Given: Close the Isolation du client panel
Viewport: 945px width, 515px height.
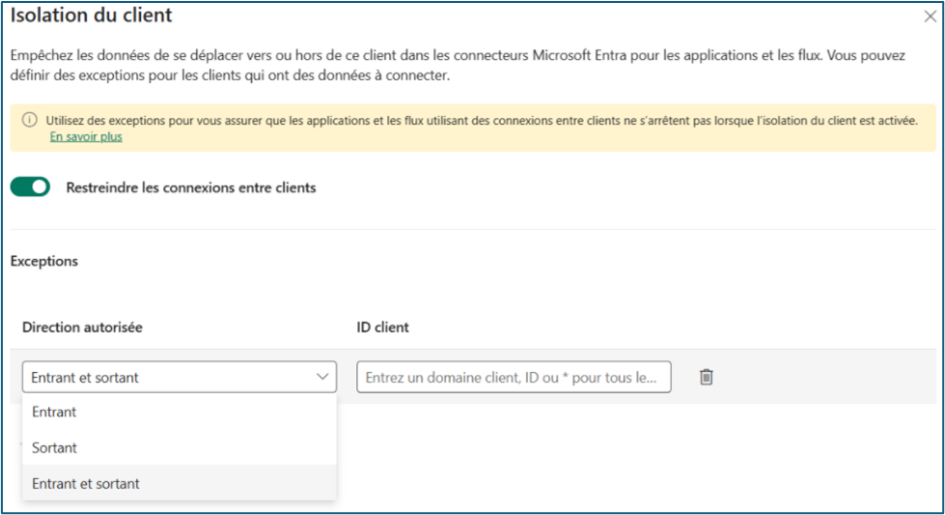Looking at the screenshot, I should click(x=930, y=16).
